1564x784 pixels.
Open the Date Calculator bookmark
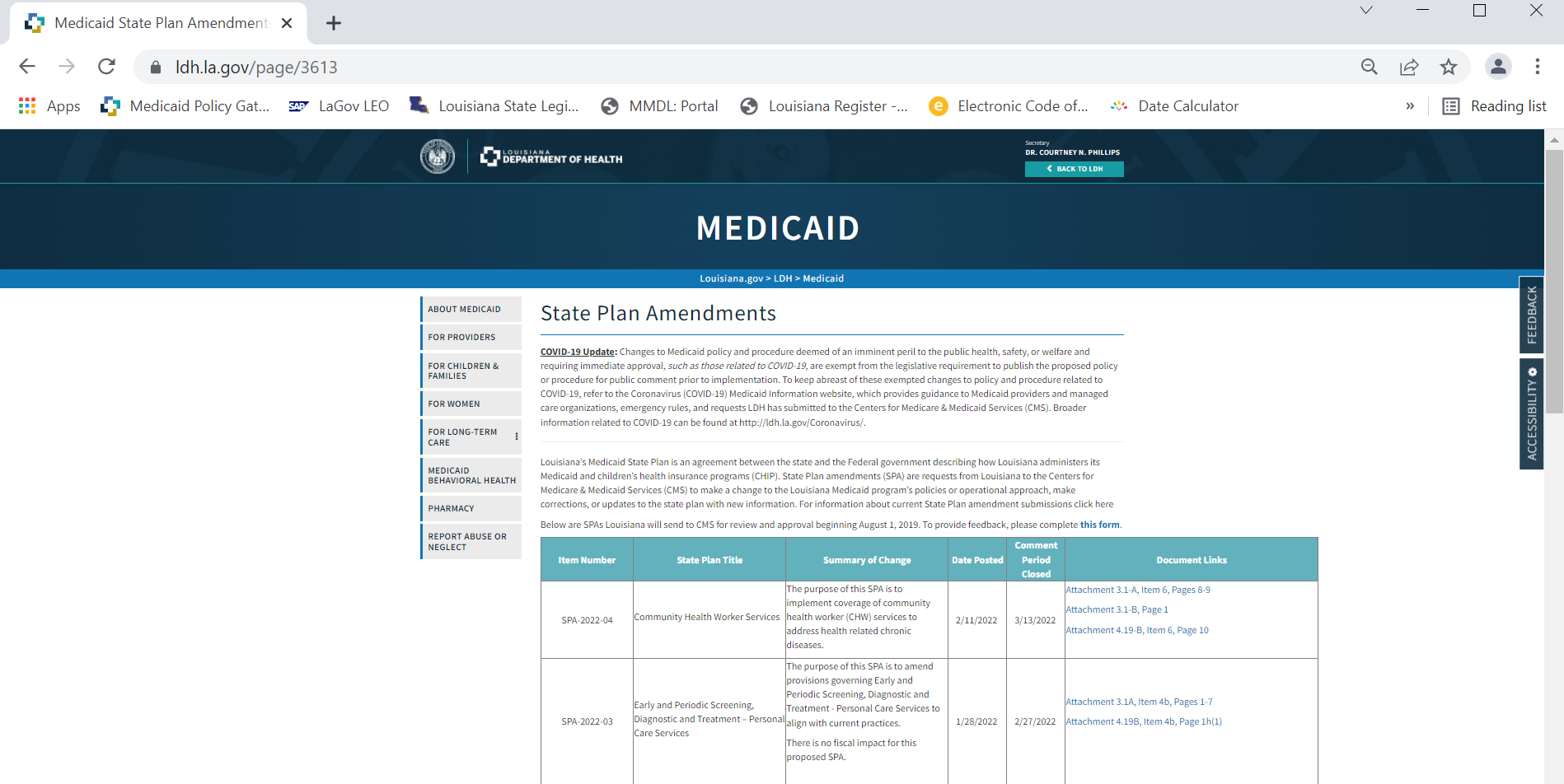point(1174,106)
